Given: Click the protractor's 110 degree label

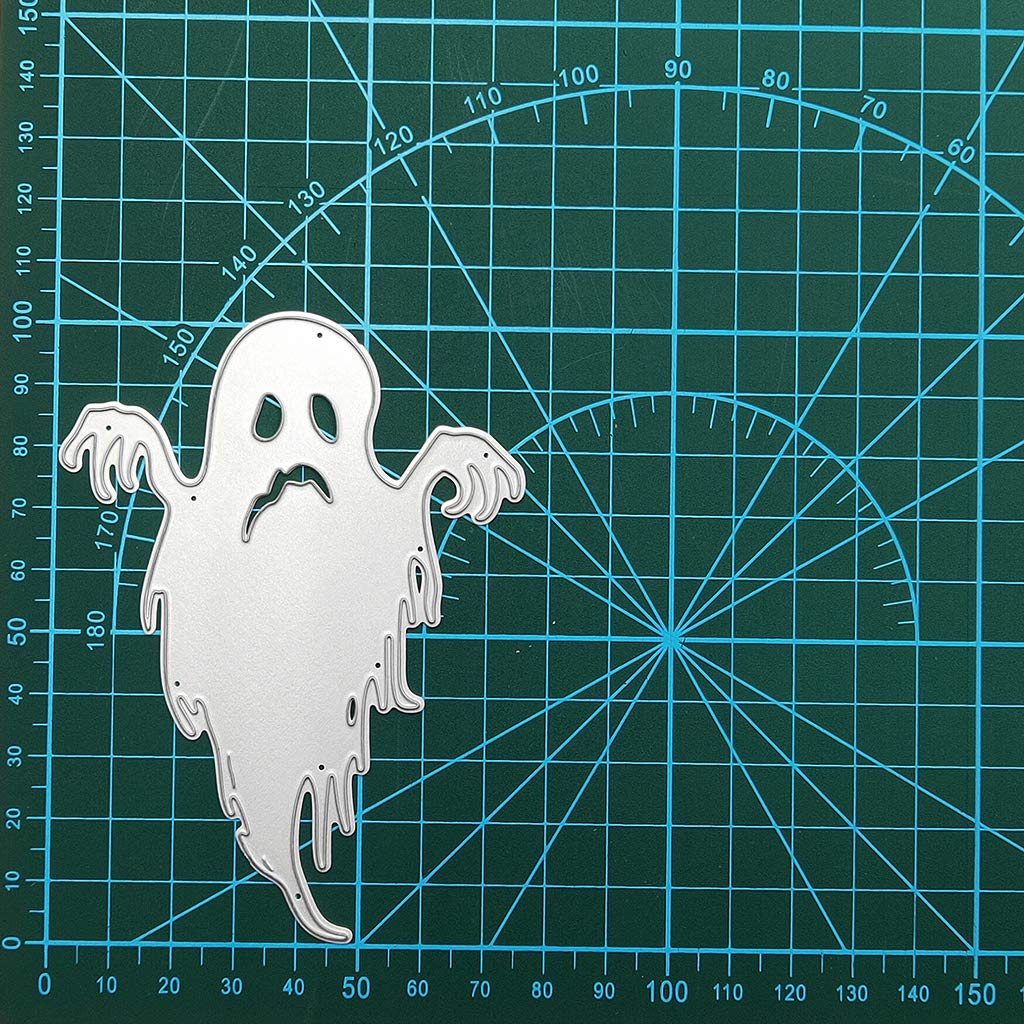Looking at the screenshot, I should pyautogui.click(x=483, y=100).
